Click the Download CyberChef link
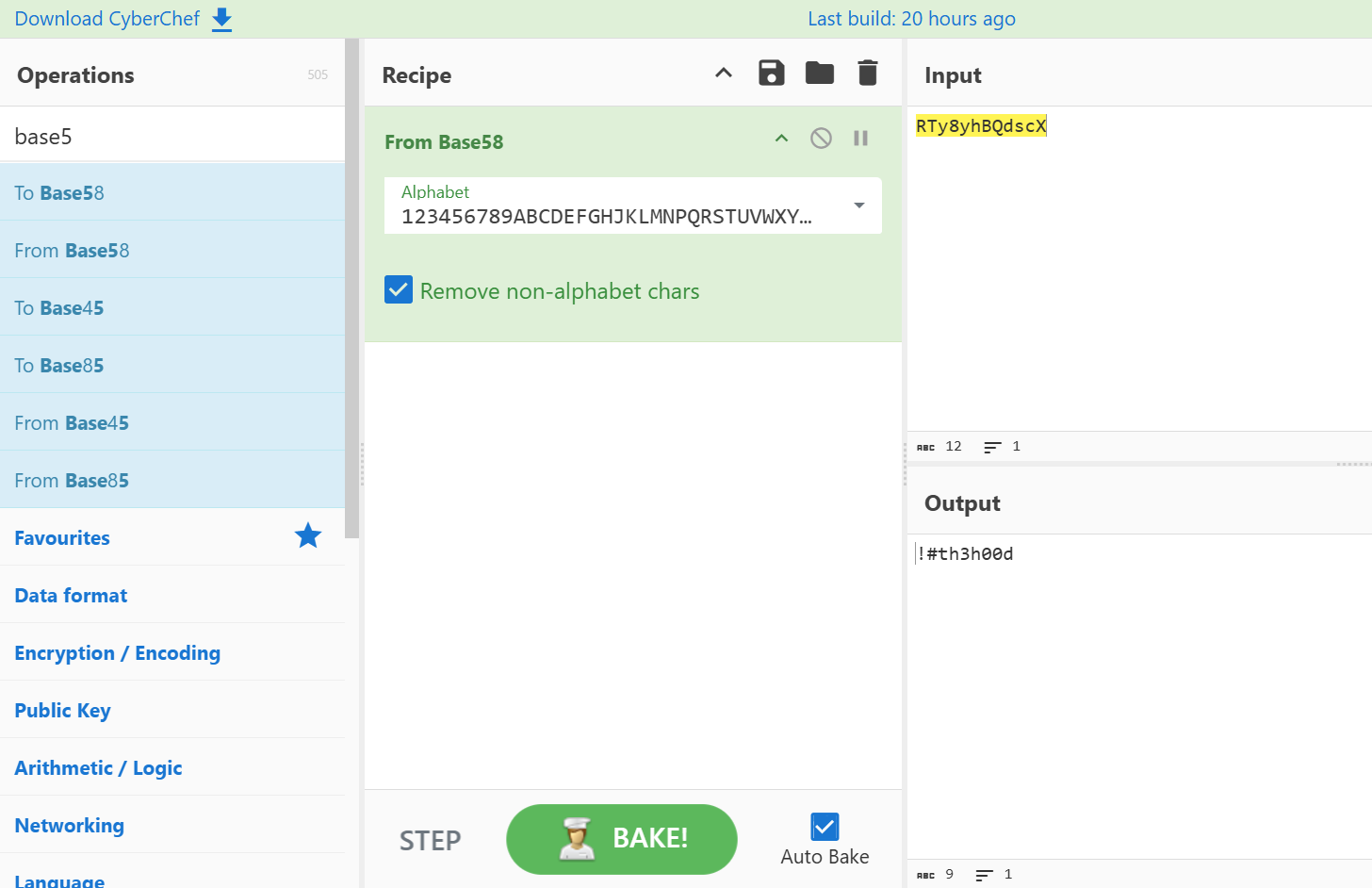The image size is (1372, 888). click(107, 19)
